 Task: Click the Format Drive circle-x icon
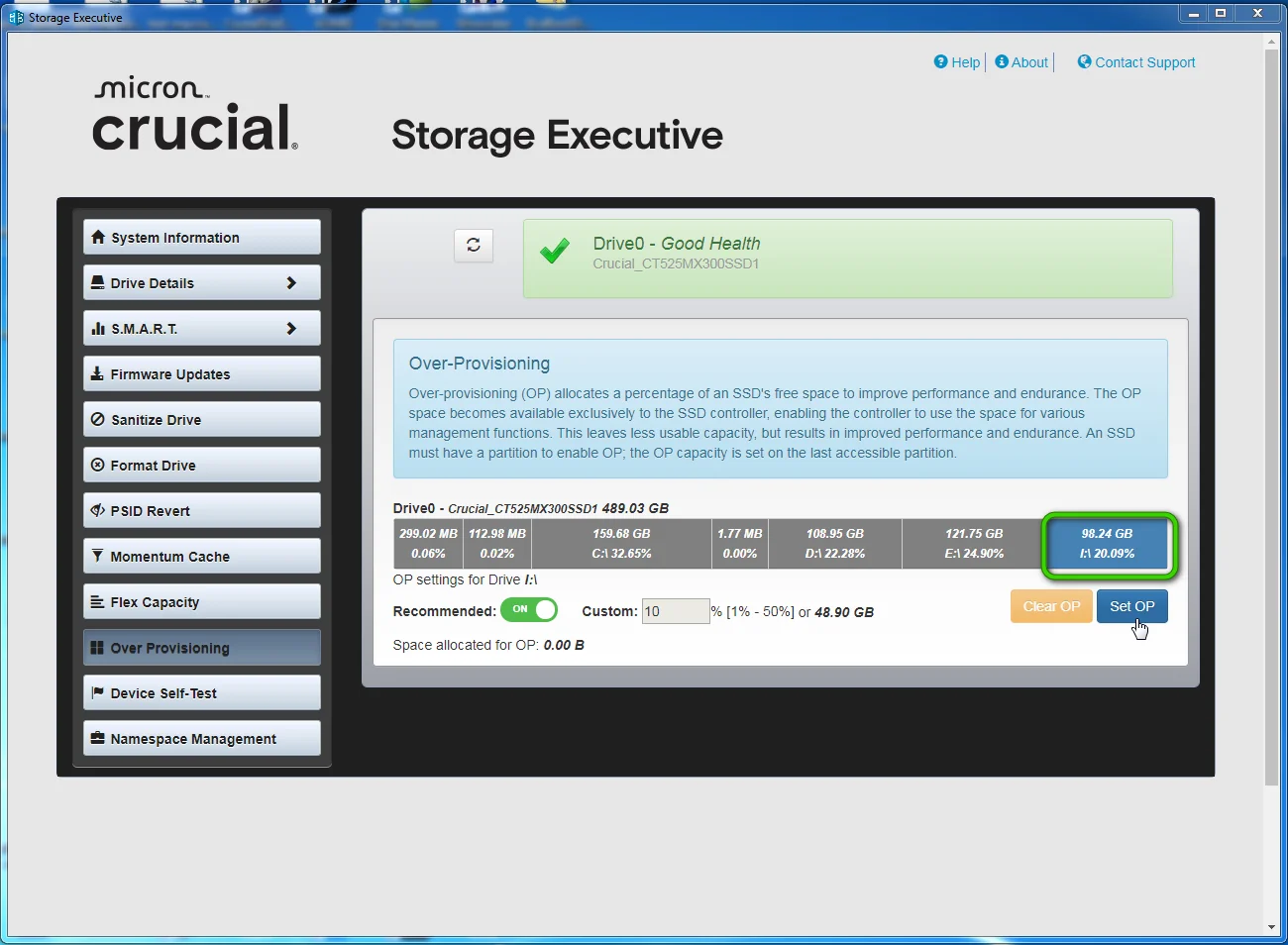pyautogui.click(x=97, y=466)
